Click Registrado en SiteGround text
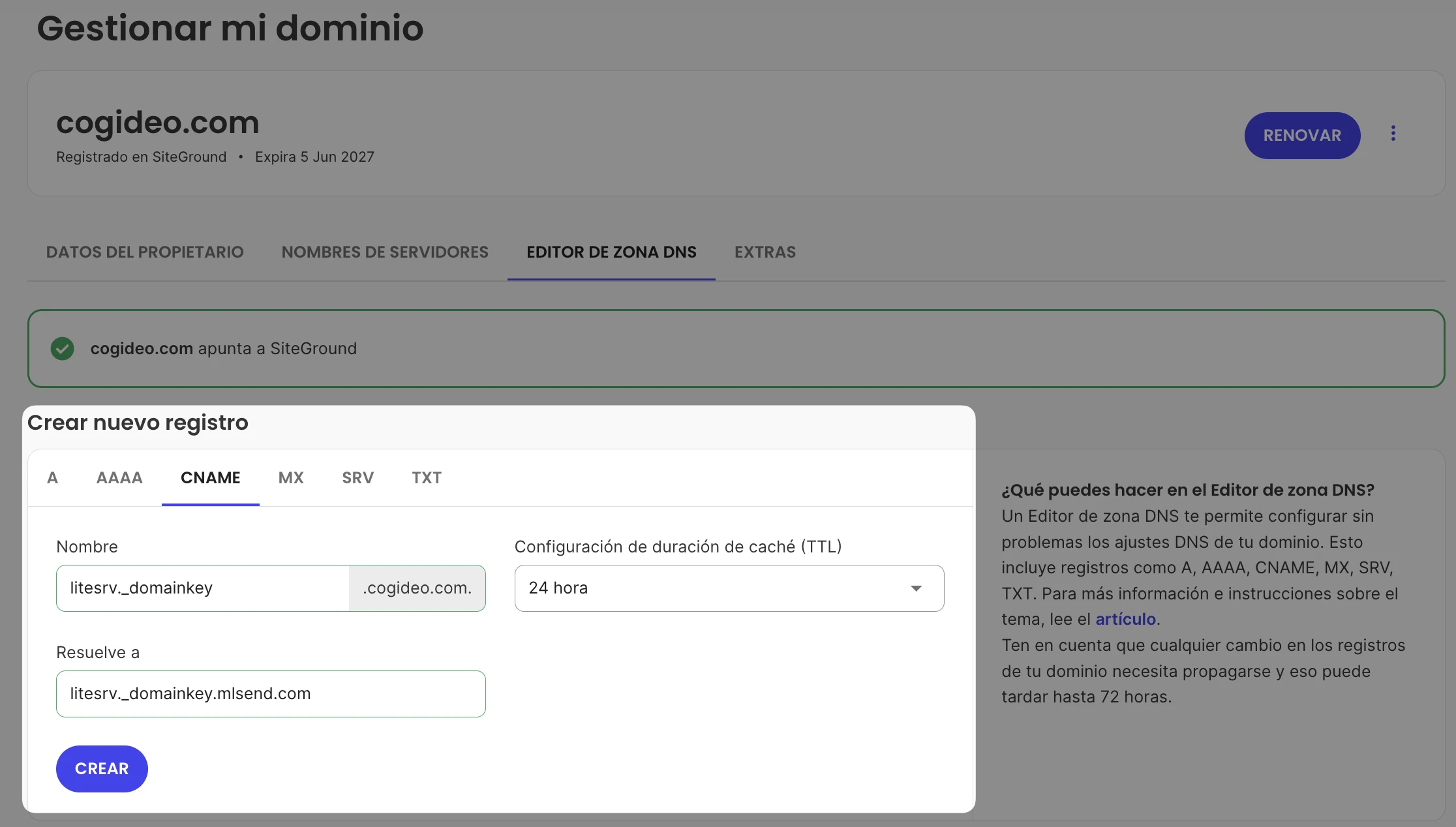The width and height of the screenshot is (1456, 827). tap(142, 157)
